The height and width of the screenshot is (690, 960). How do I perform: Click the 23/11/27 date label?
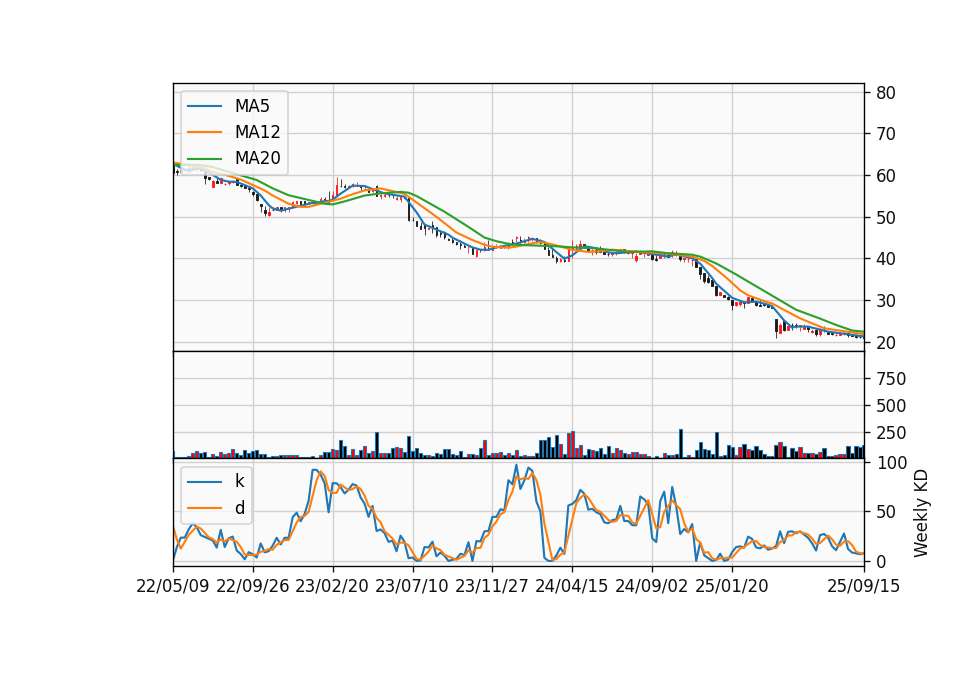click(492, 586)
